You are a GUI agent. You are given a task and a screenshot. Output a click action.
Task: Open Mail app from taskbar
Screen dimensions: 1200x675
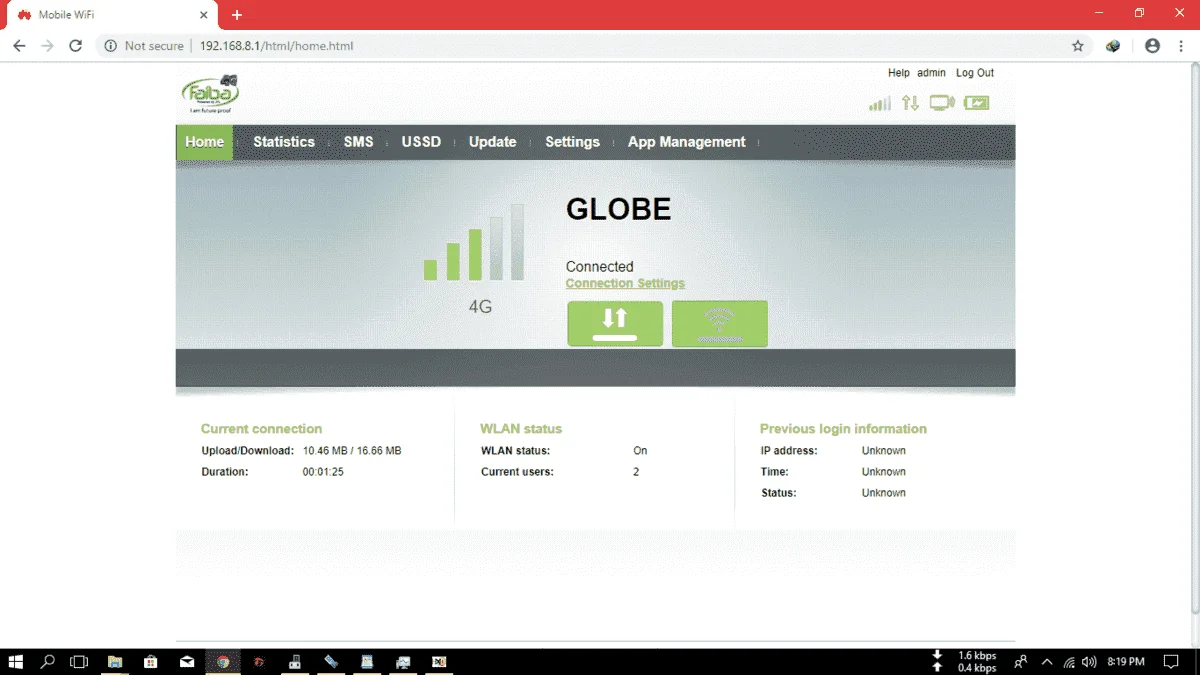(x=187, y=661)
